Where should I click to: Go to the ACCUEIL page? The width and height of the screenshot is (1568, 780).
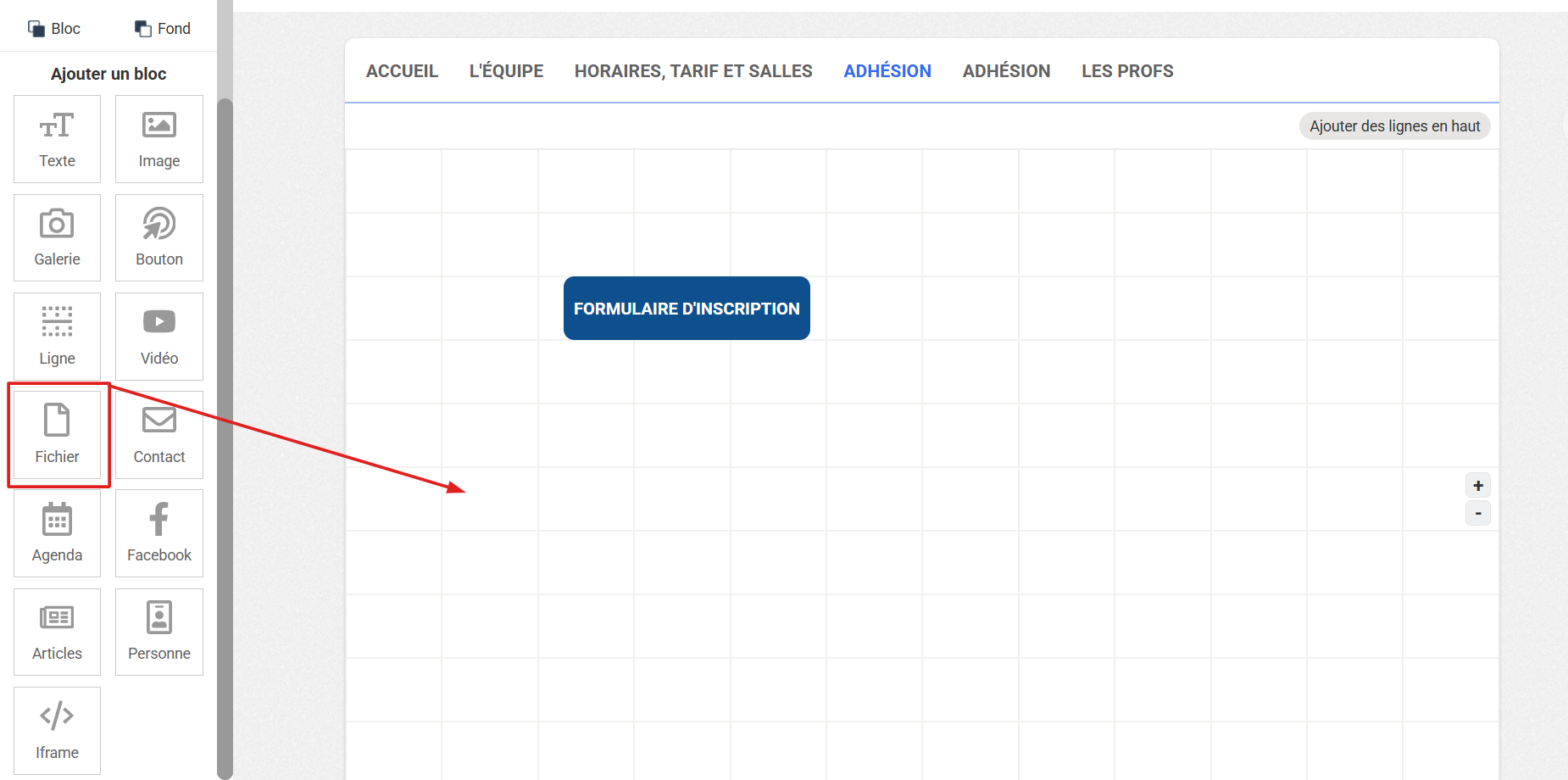tap(402, 71)
